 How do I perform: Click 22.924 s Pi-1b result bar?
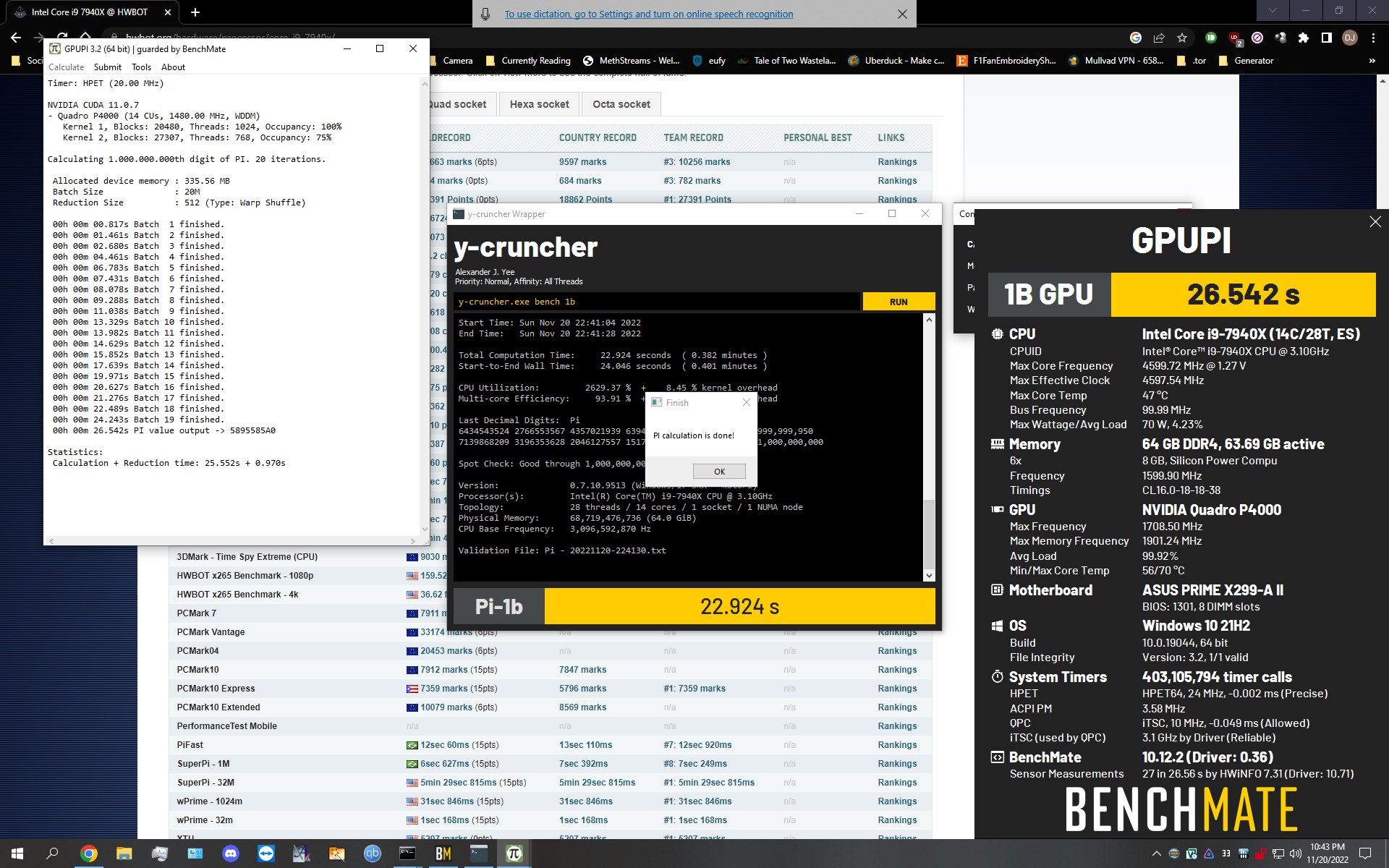pyautogui.click(x=739, y=606)
